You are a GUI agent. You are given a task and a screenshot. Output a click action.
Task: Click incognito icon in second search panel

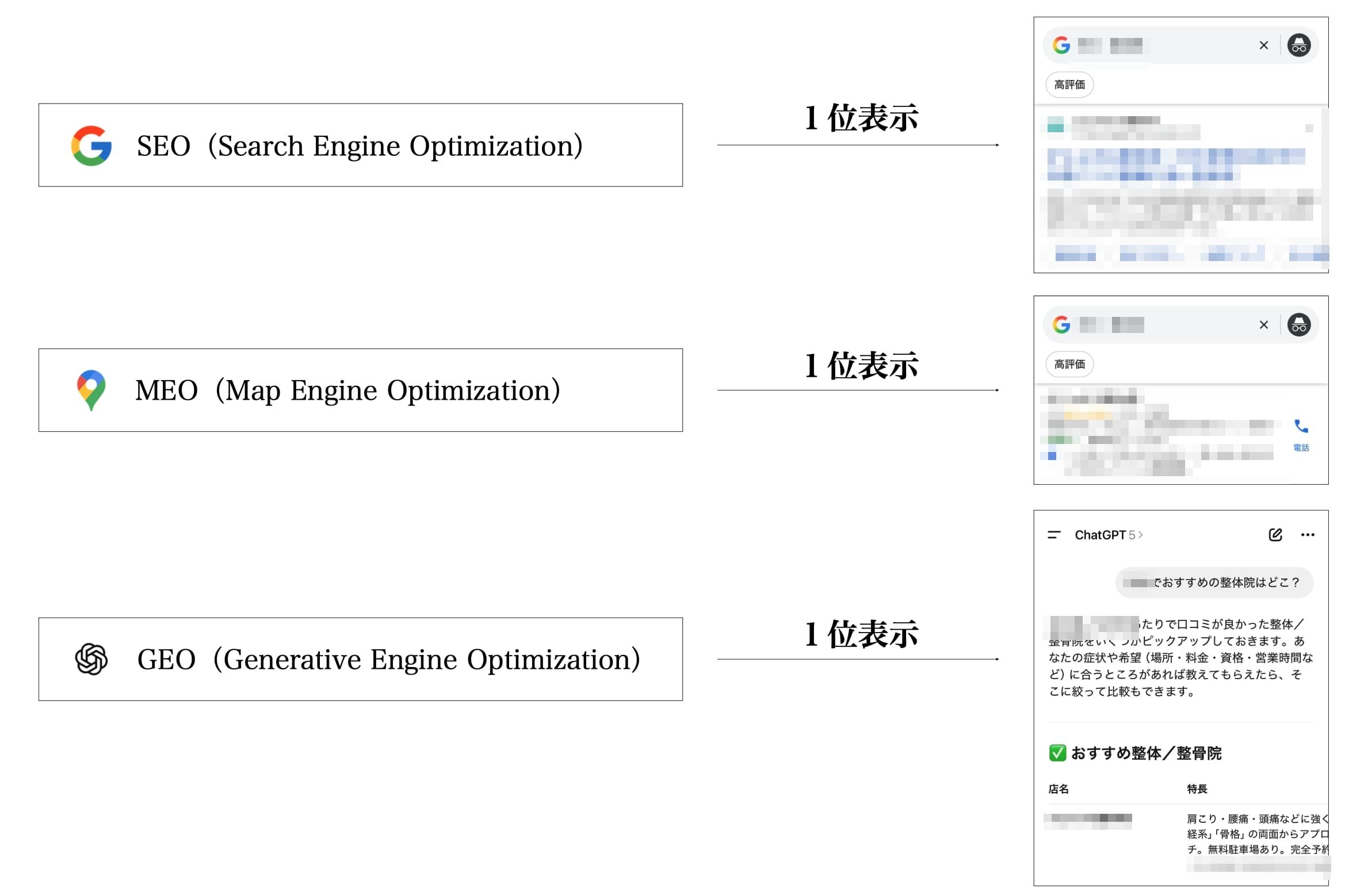(1298, 325)
